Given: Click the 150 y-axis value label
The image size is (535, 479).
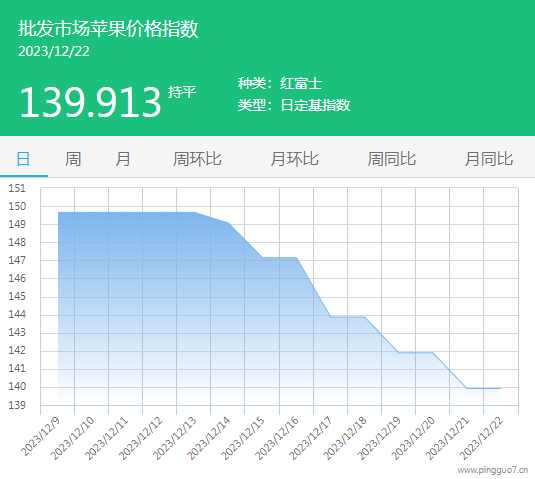Looking at the screenshot, I should coord(17,206).
